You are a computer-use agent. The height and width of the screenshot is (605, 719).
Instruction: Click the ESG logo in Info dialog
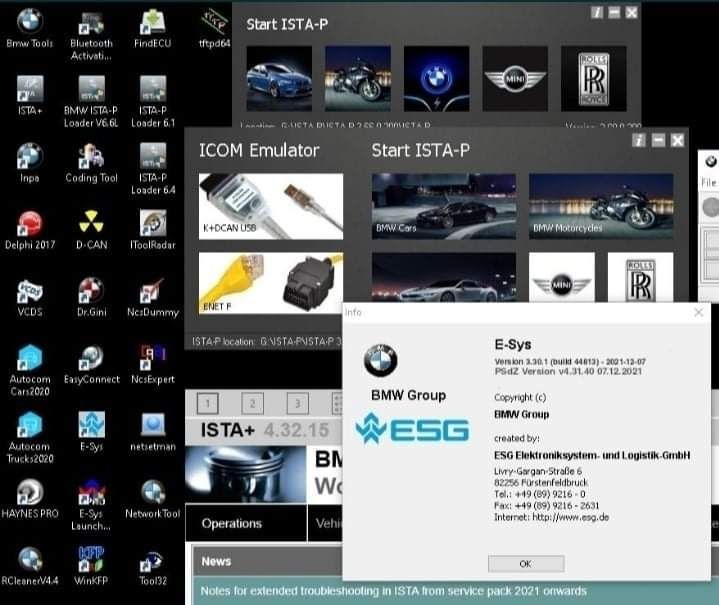(x=413, y=429)
